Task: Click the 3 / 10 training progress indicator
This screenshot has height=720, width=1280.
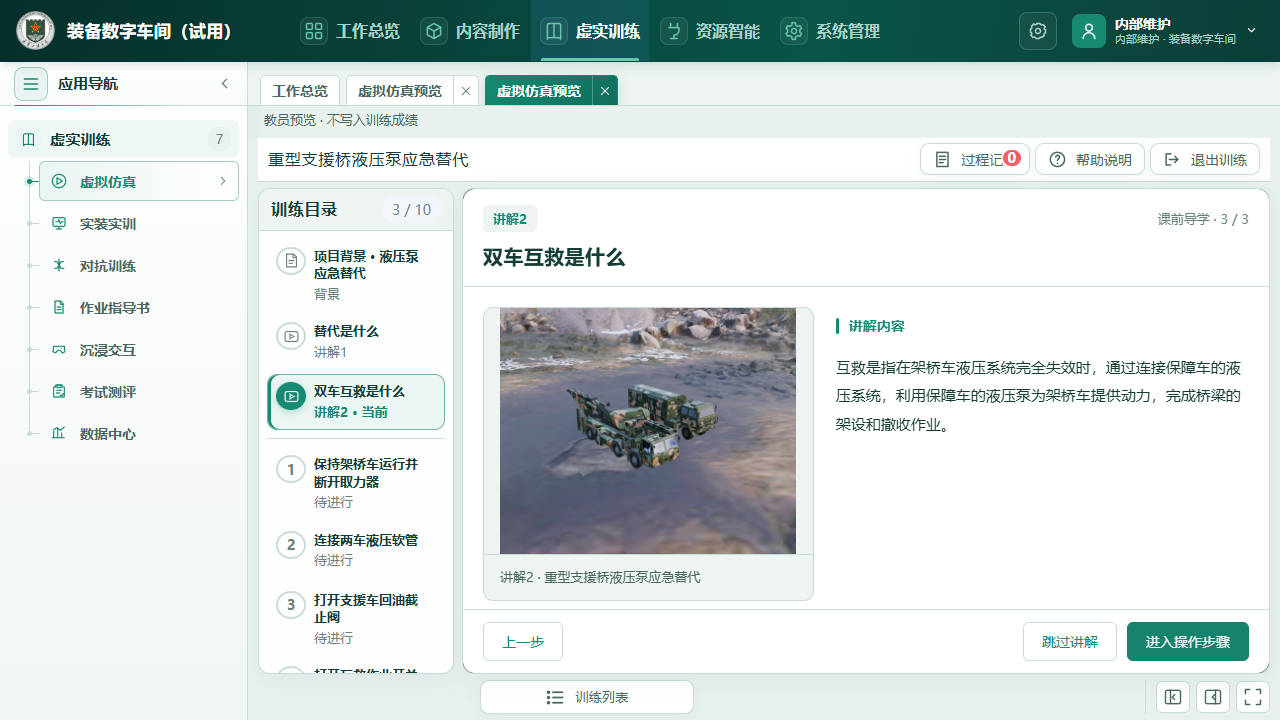Action: click(412, 210)
